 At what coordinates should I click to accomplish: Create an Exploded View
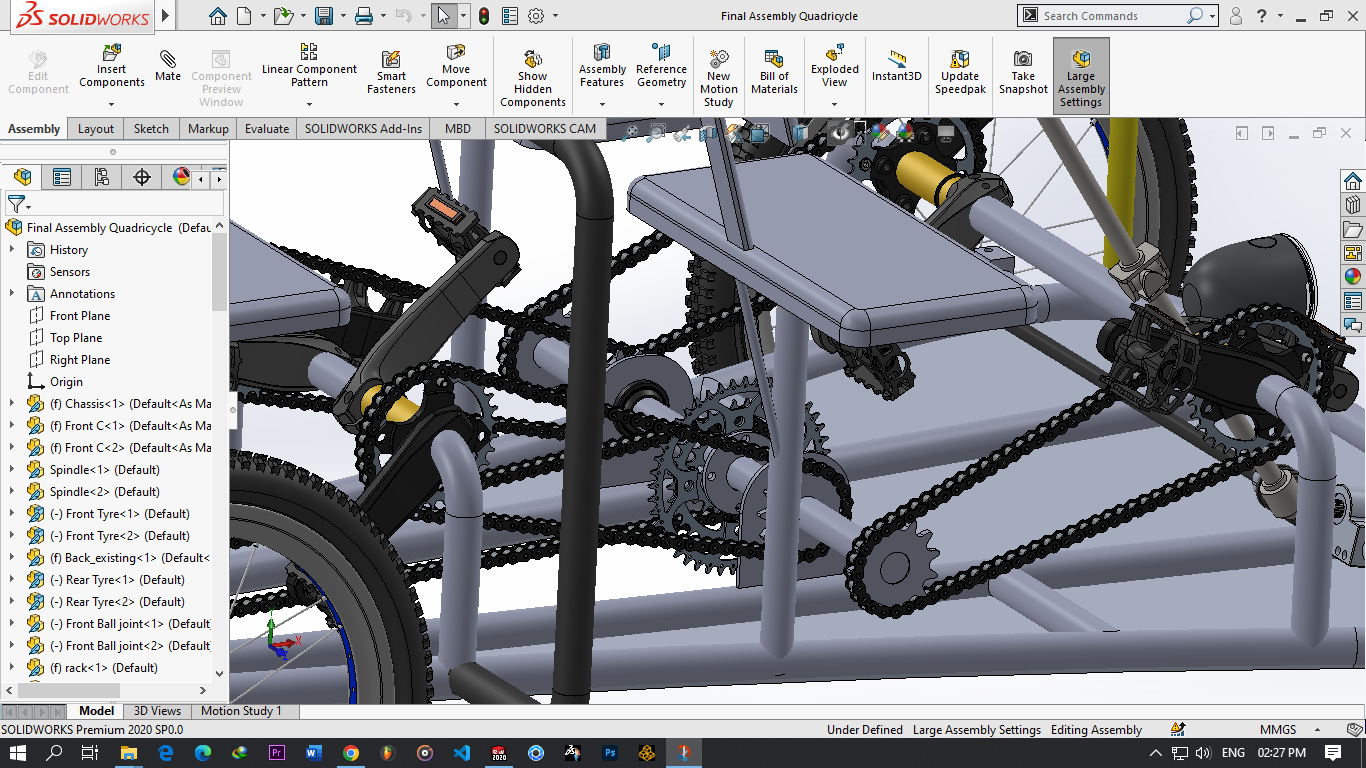point(835,66)
